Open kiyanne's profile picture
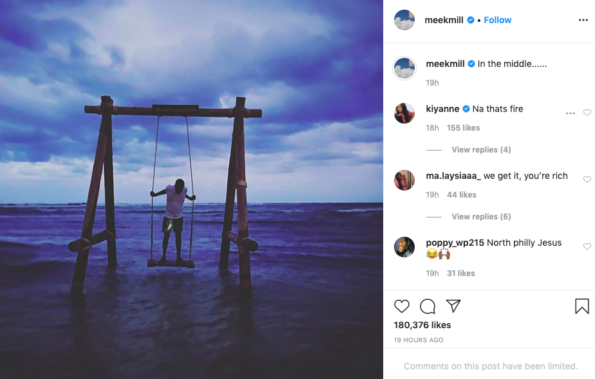The image size is (595, 379). (x=404, y=113)
